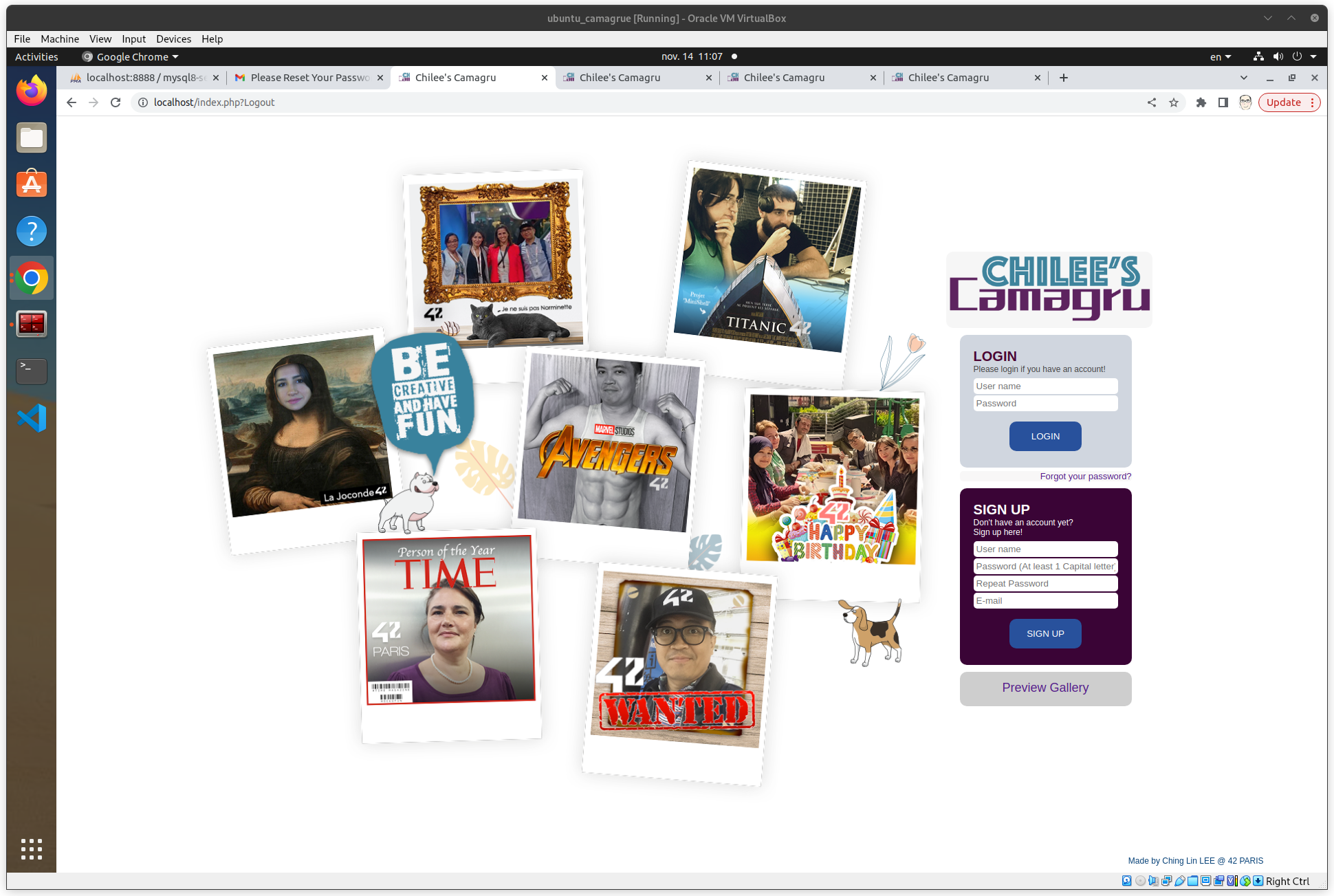Click the share page icon
This screenshot has height=896, width=1334.
[x=1152, y=102]
